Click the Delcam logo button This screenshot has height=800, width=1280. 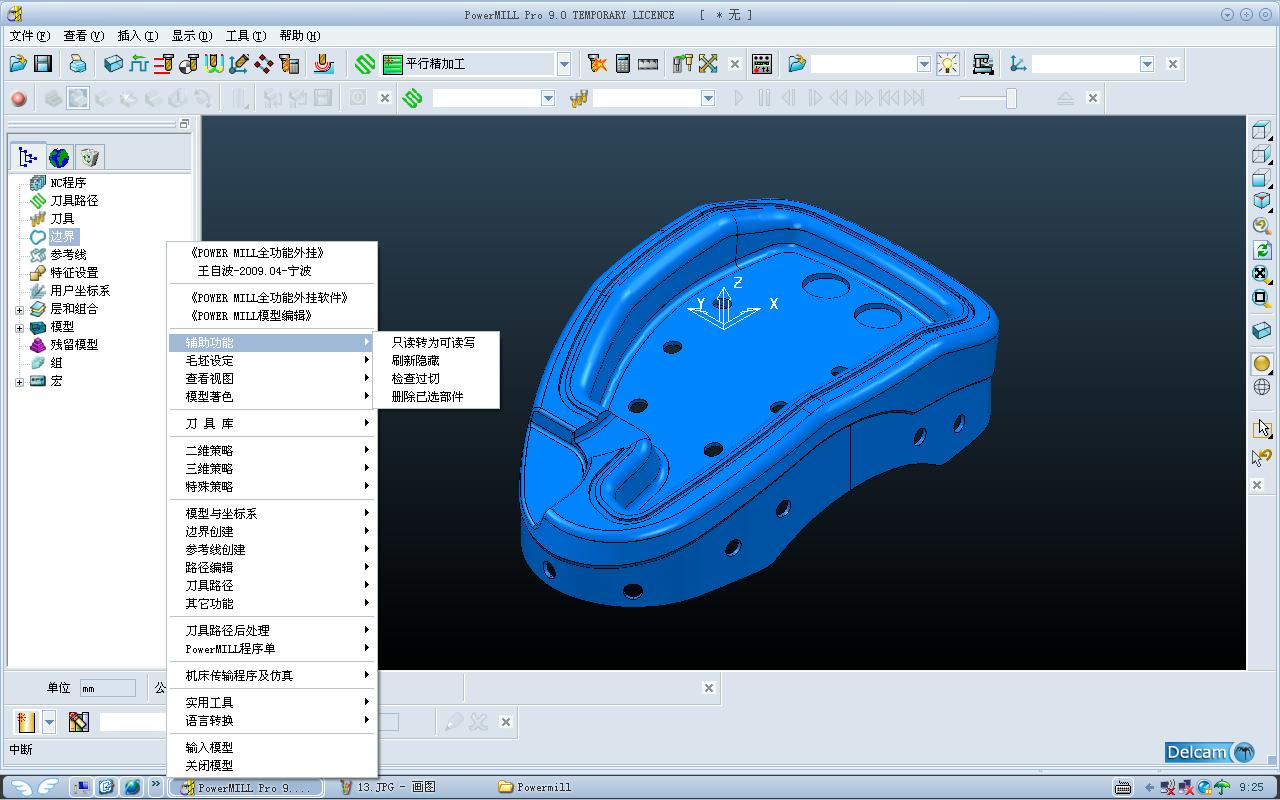[x=1211, y=752]
